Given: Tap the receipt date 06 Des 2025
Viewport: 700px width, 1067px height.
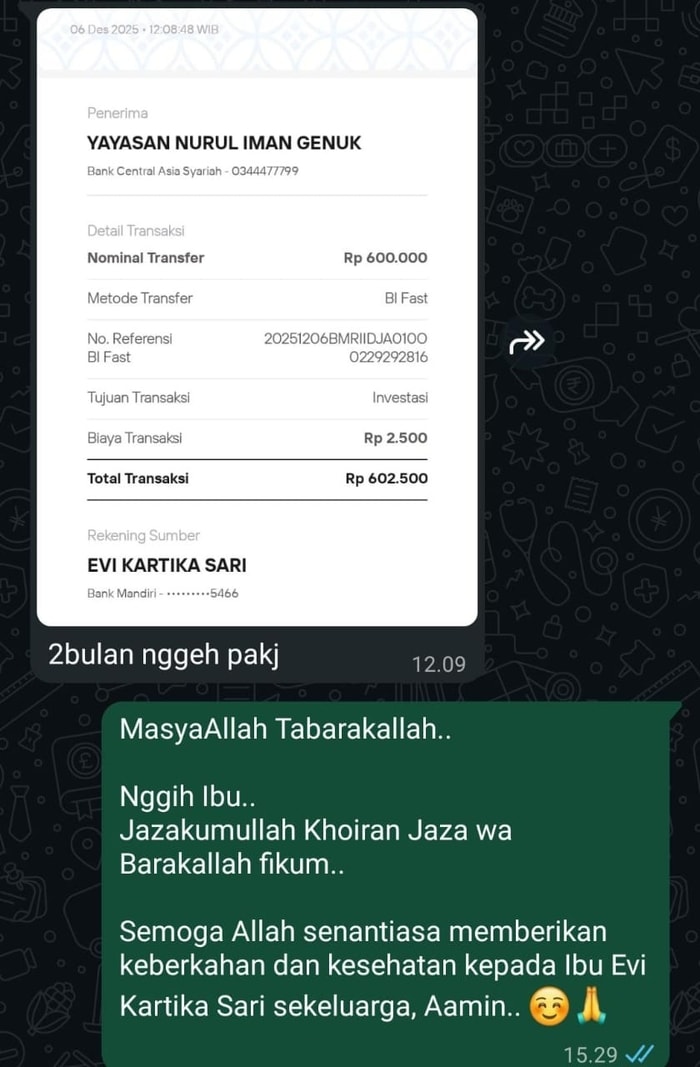Looking at the screenshot, I should tap(103, 29).
